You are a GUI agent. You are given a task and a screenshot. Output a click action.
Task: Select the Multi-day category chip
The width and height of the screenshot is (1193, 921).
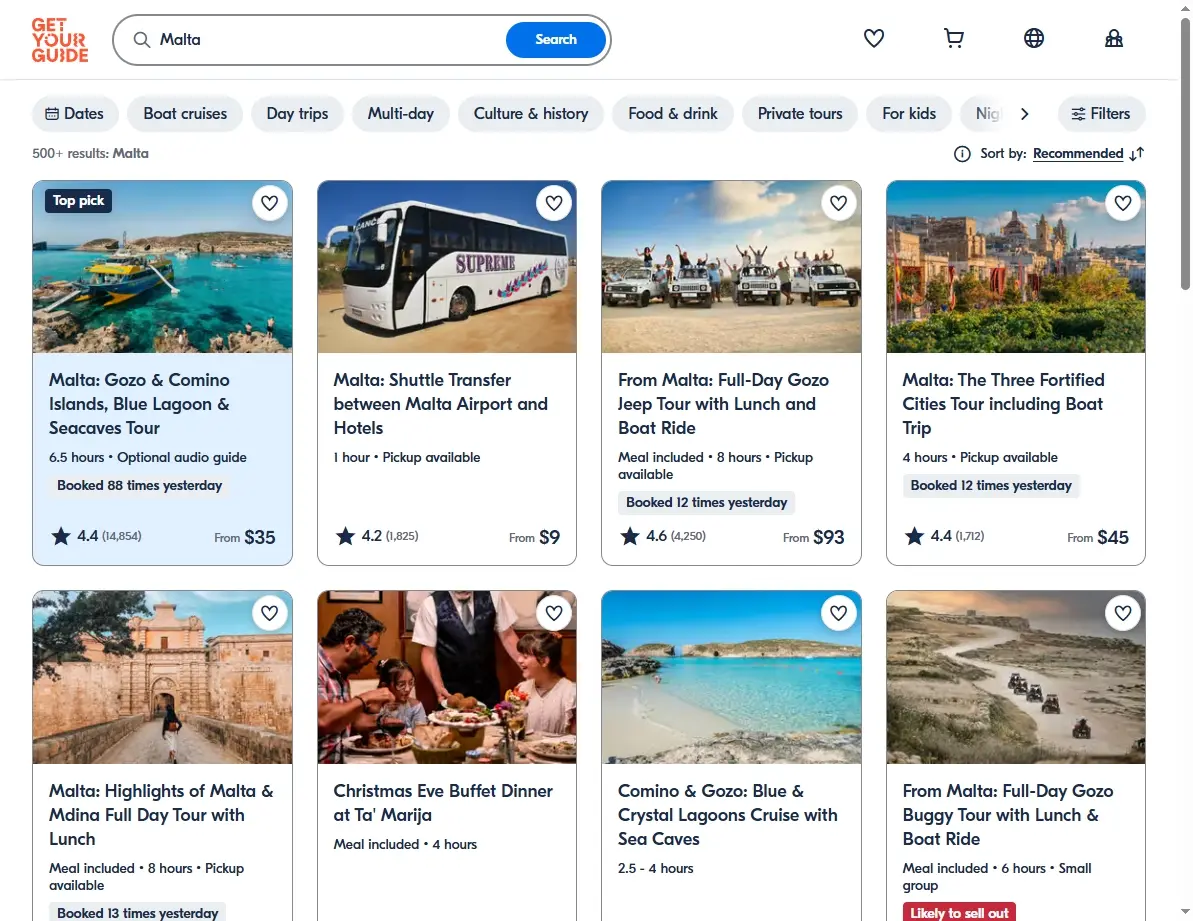[x=401, y=114]
